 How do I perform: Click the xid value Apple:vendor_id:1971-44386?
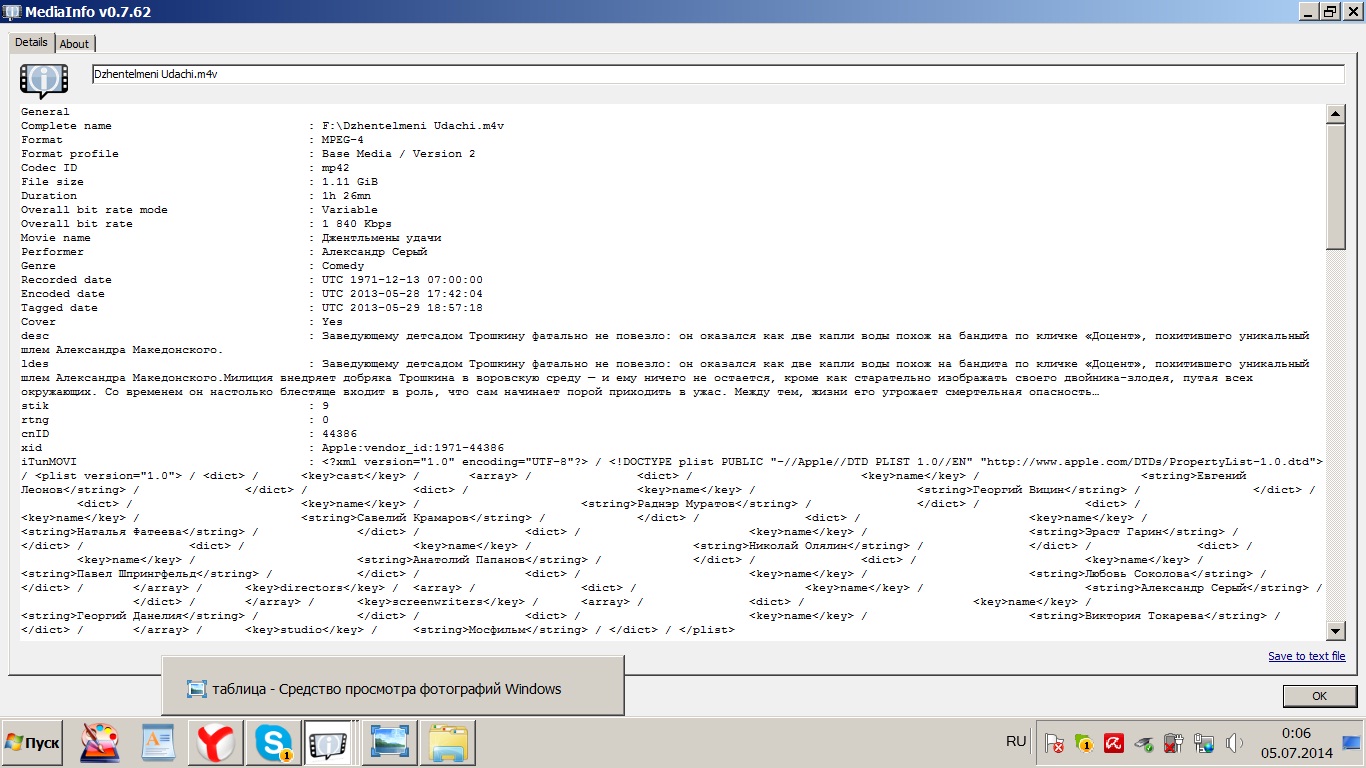click(413, 448)
